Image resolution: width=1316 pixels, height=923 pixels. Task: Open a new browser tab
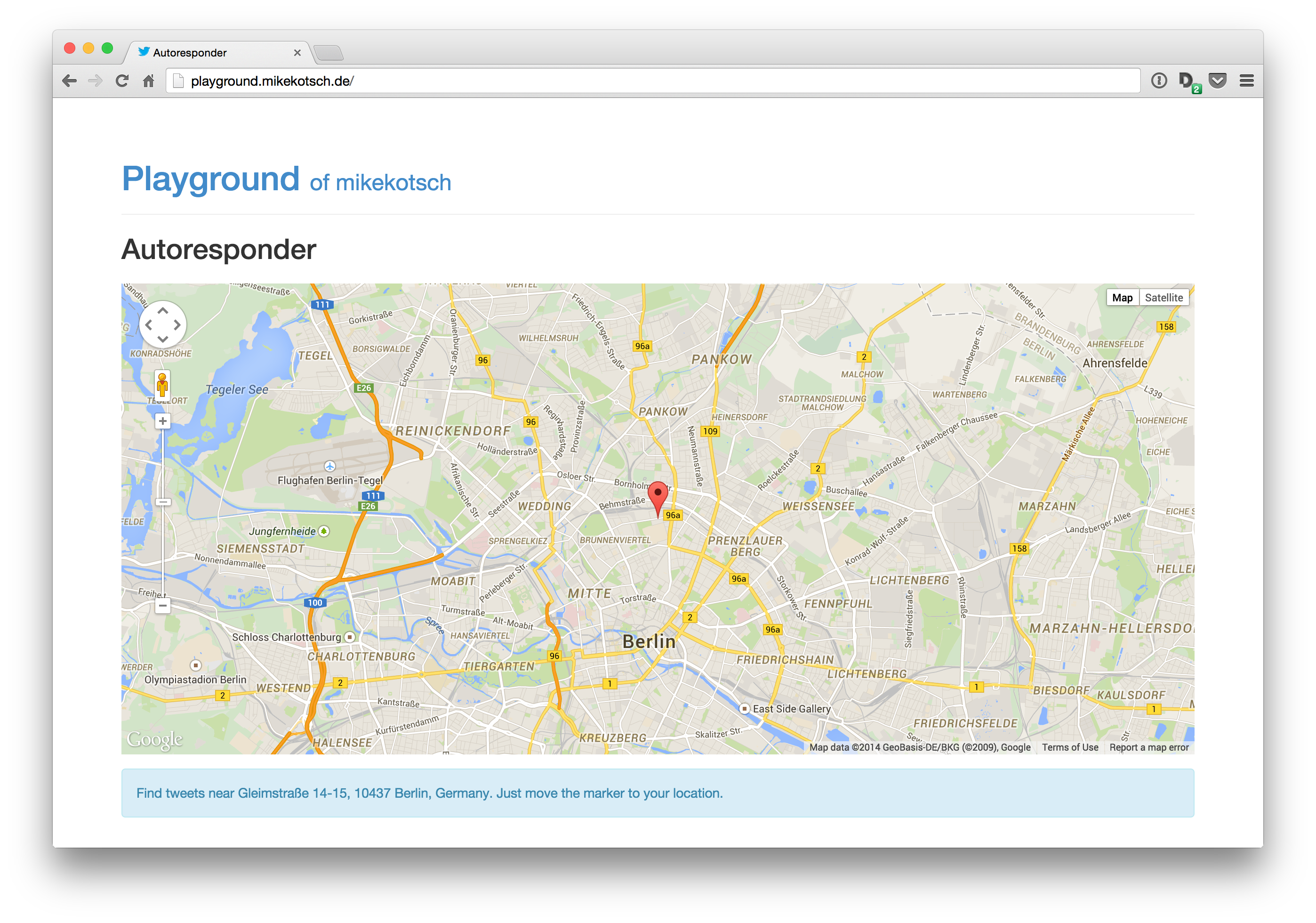click(x=329, y=53)
